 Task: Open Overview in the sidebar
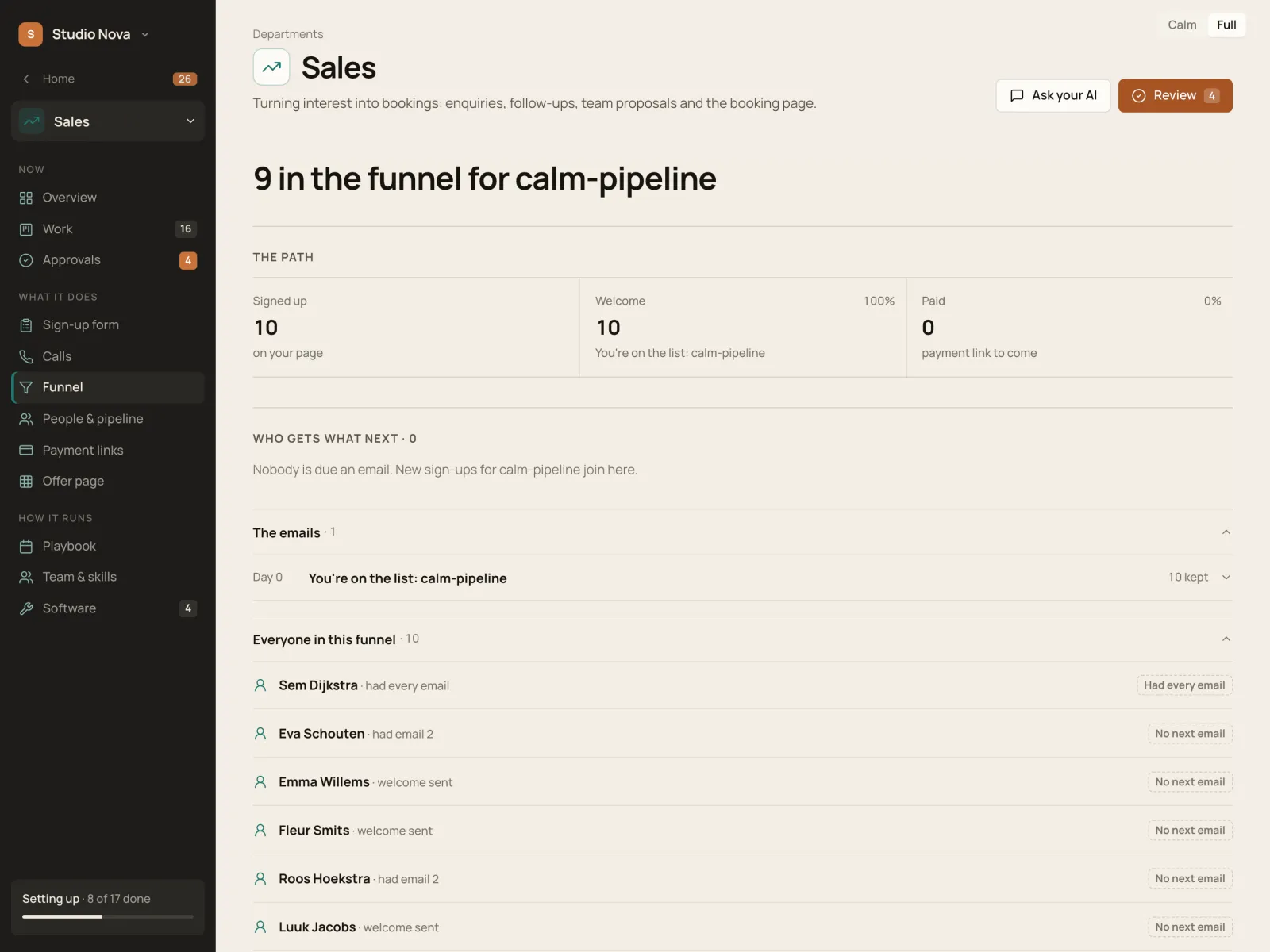click(108, 198)
